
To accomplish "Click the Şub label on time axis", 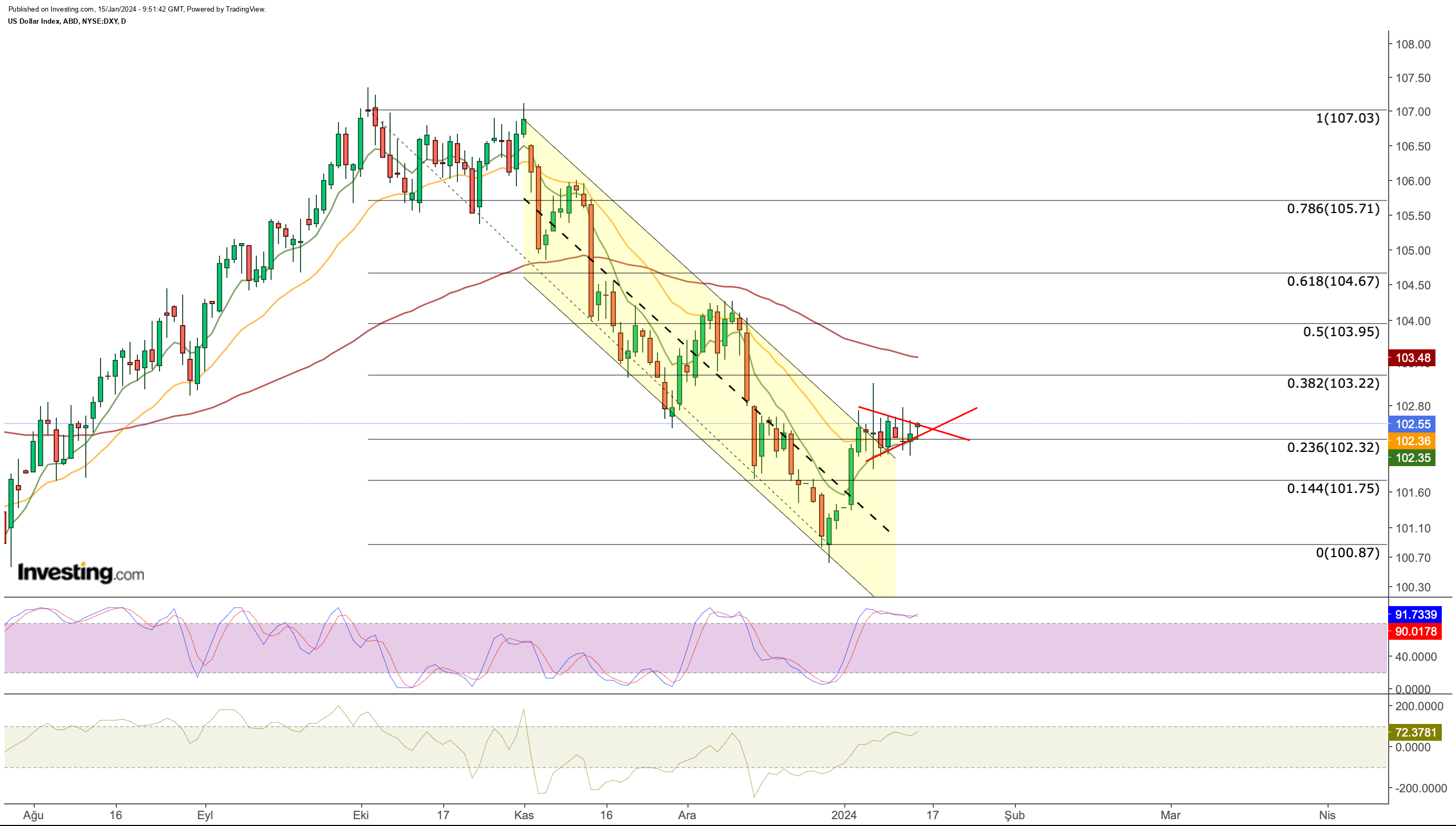I will point(1014,815).
